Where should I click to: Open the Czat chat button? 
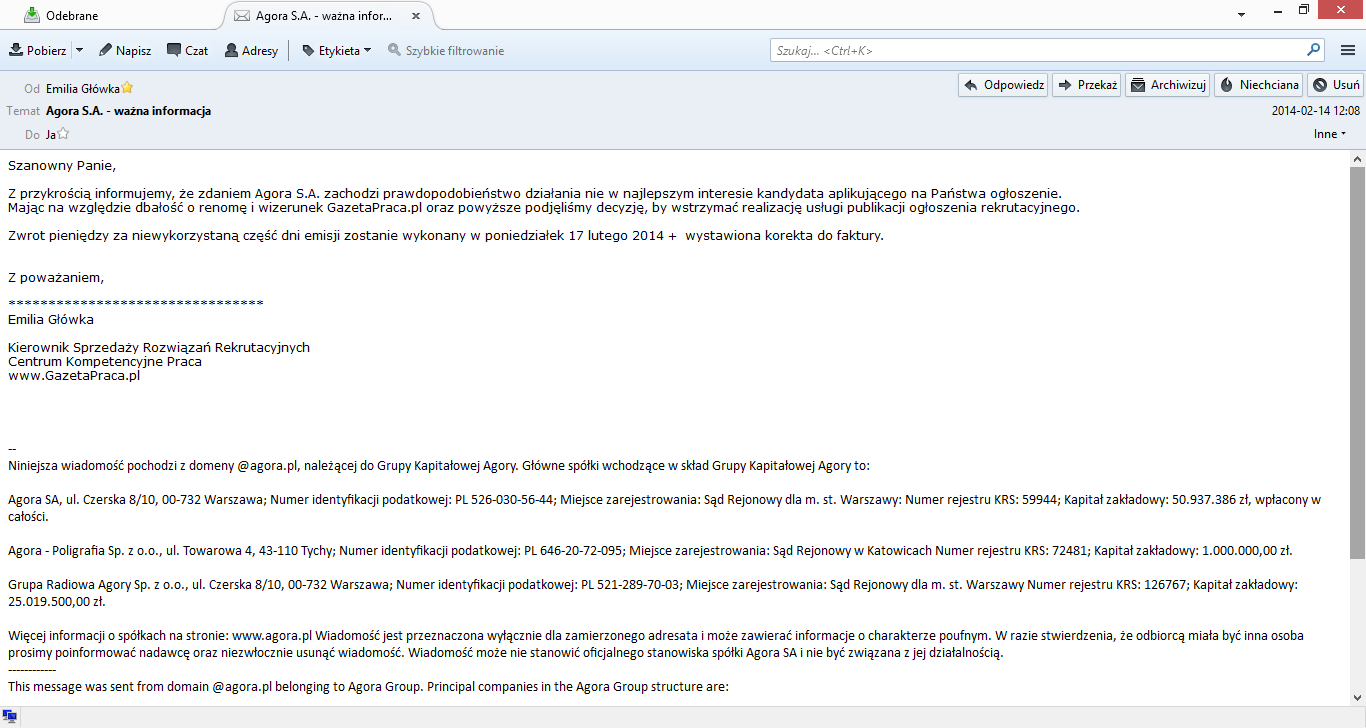point(187,50)
